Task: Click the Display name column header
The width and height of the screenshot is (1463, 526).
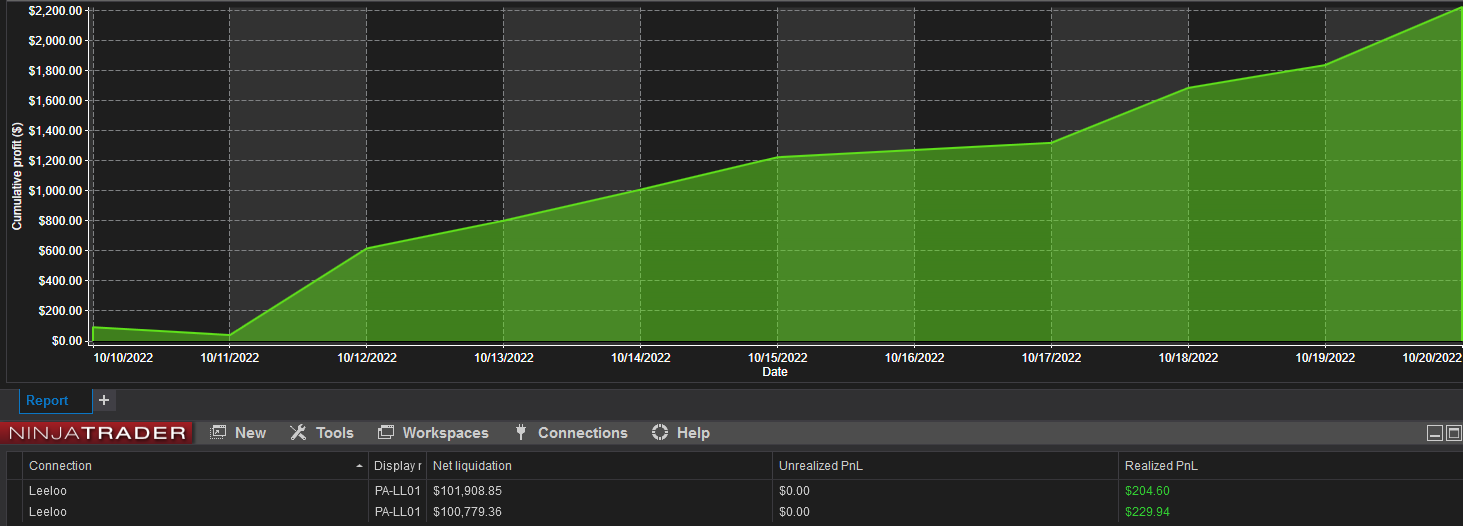Action: [397, 466]
